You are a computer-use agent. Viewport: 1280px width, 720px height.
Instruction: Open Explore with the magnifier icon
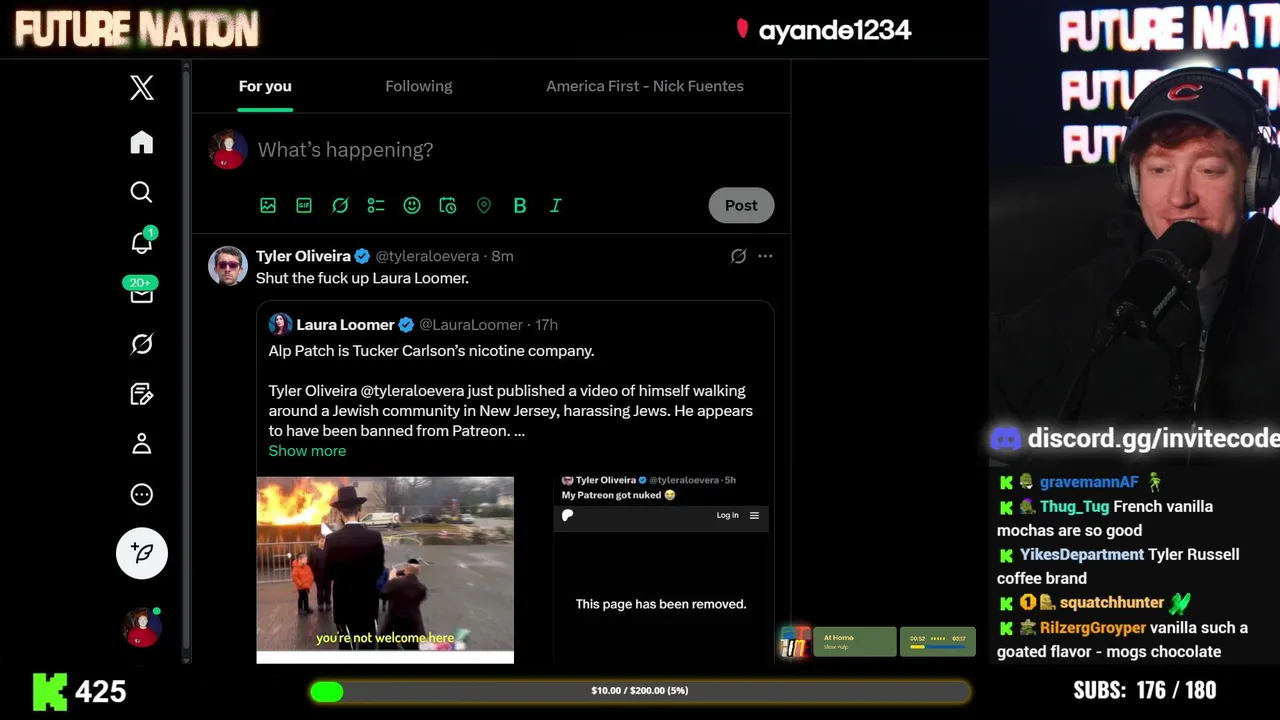tap(142, 192)
